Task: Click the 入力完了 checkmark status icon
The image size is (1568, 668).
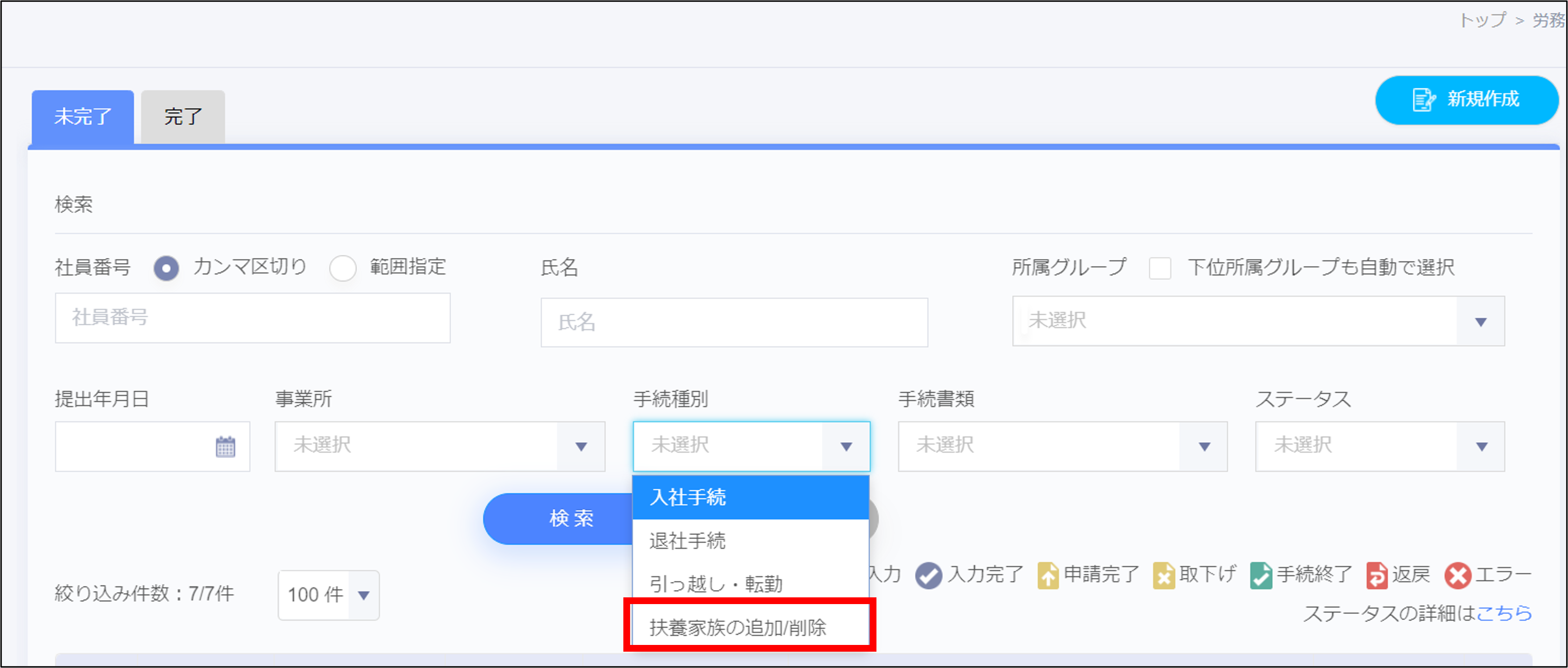Action: click(928, 575)
